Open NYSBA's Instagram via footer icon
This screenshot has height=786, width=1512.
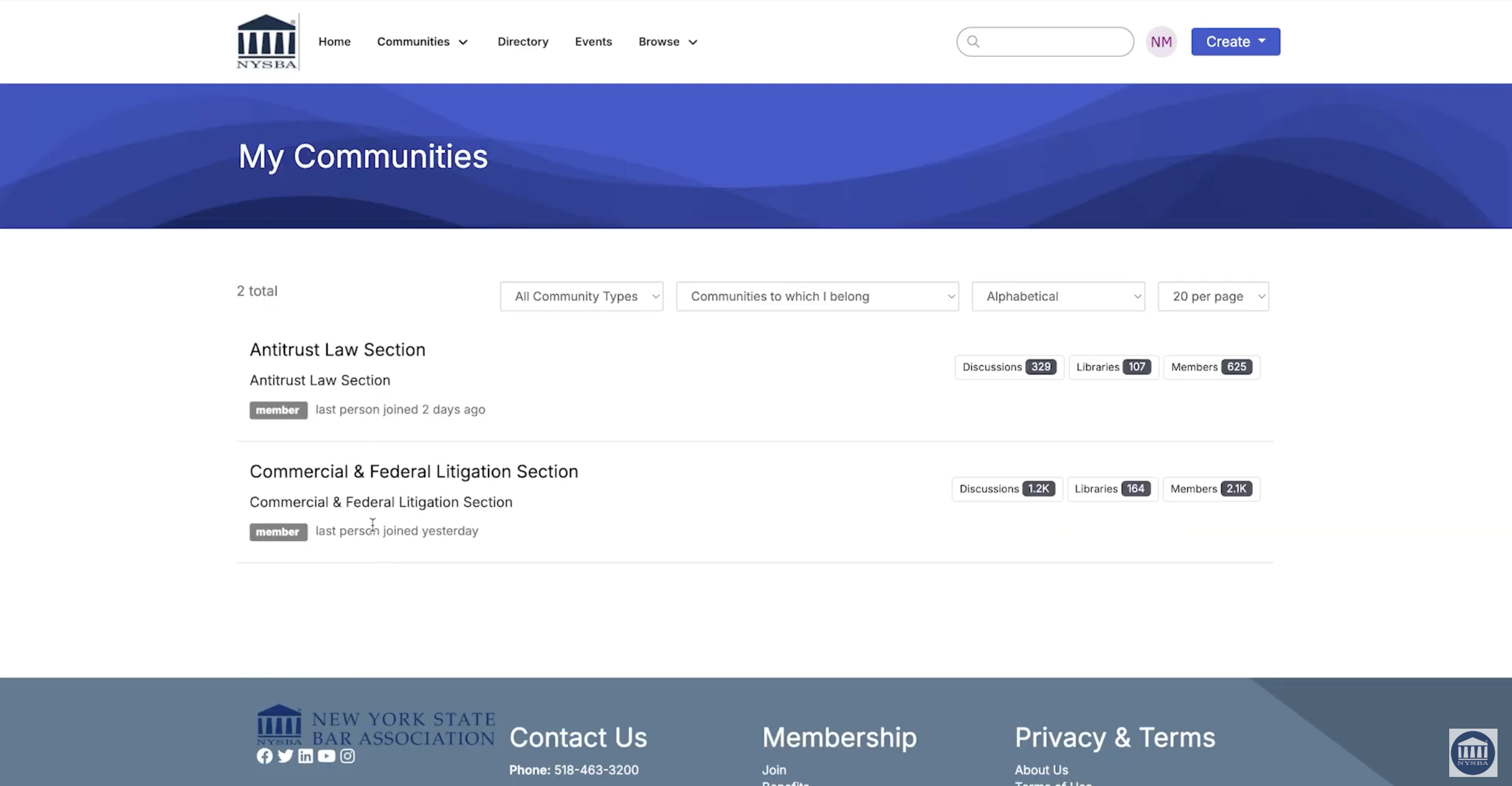pyautogui.click(x=348, y=756)
